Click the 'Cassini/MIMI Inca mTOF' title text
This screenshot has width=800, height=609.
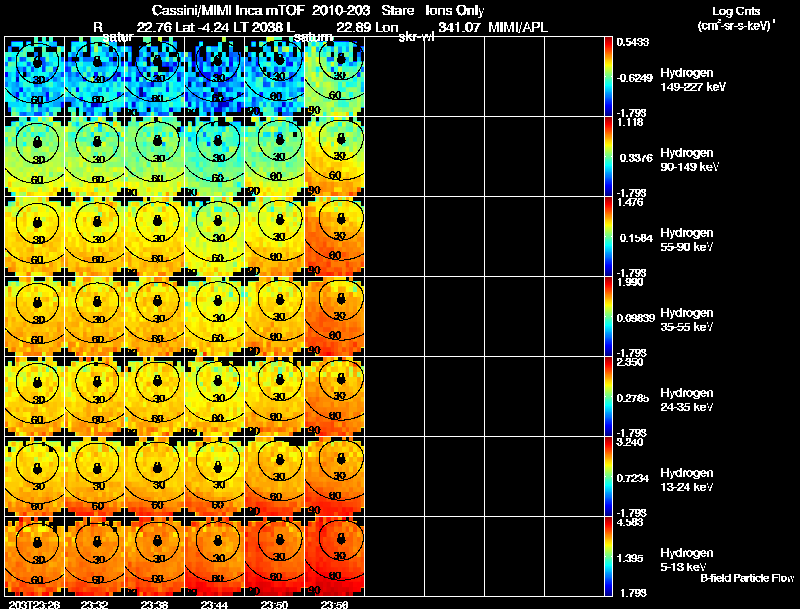pyautogui.click(x=228, y=11)
